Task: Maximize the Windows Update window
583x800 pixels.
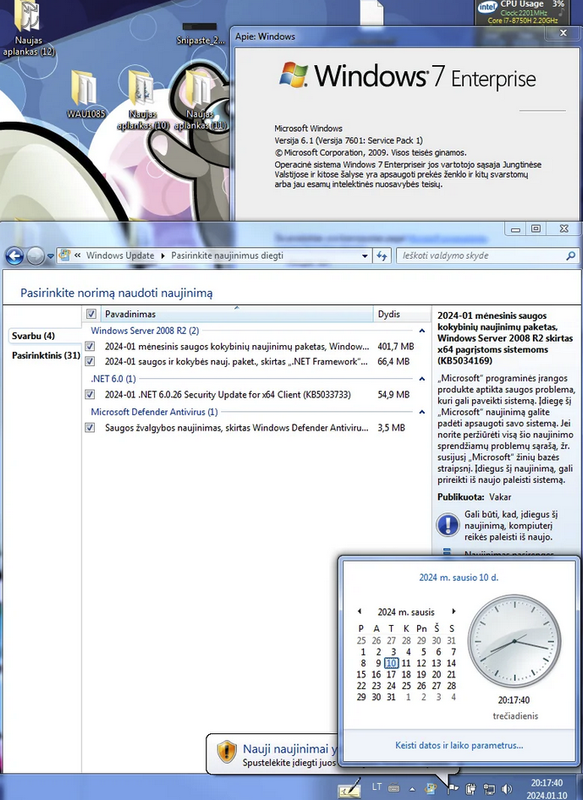Action: 536,229
